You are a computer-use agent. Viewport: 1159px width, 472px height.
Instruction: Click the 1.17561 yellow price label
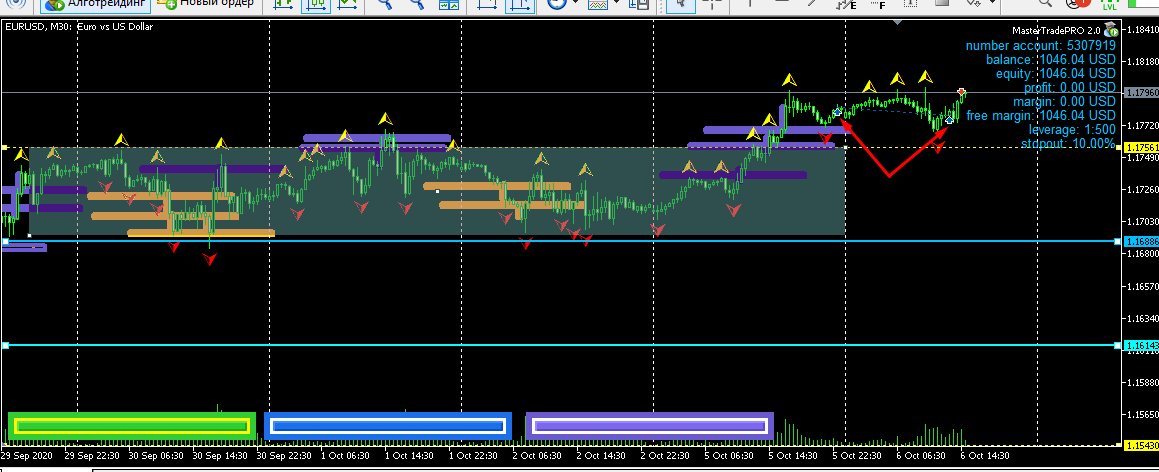point(1141,148)
